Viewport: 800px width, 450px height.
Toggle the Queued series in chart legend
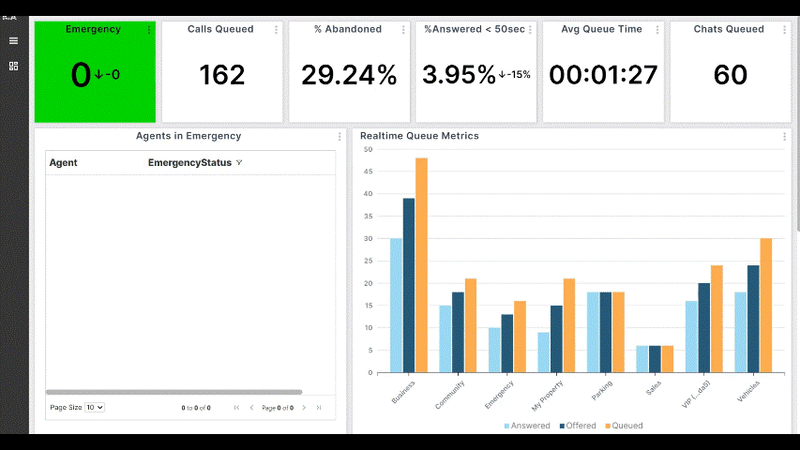click(x=624, y=426)
